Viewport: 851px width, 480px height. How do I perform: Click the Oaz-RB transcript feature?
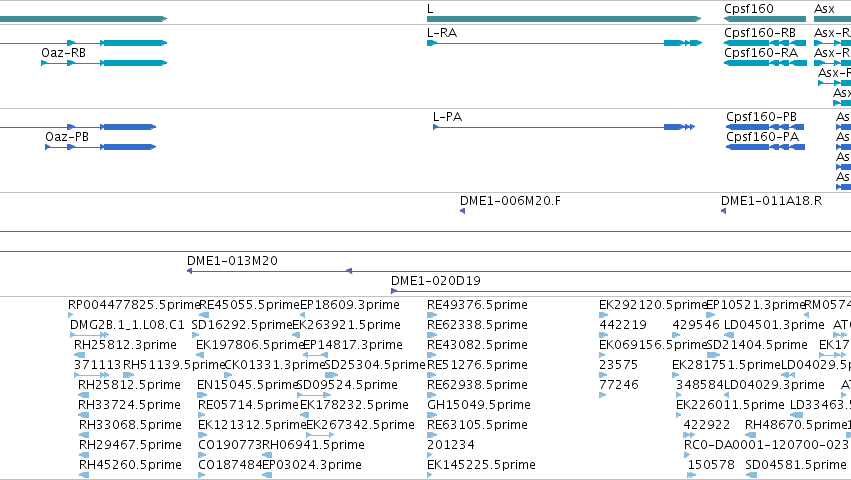click(104, 63)
